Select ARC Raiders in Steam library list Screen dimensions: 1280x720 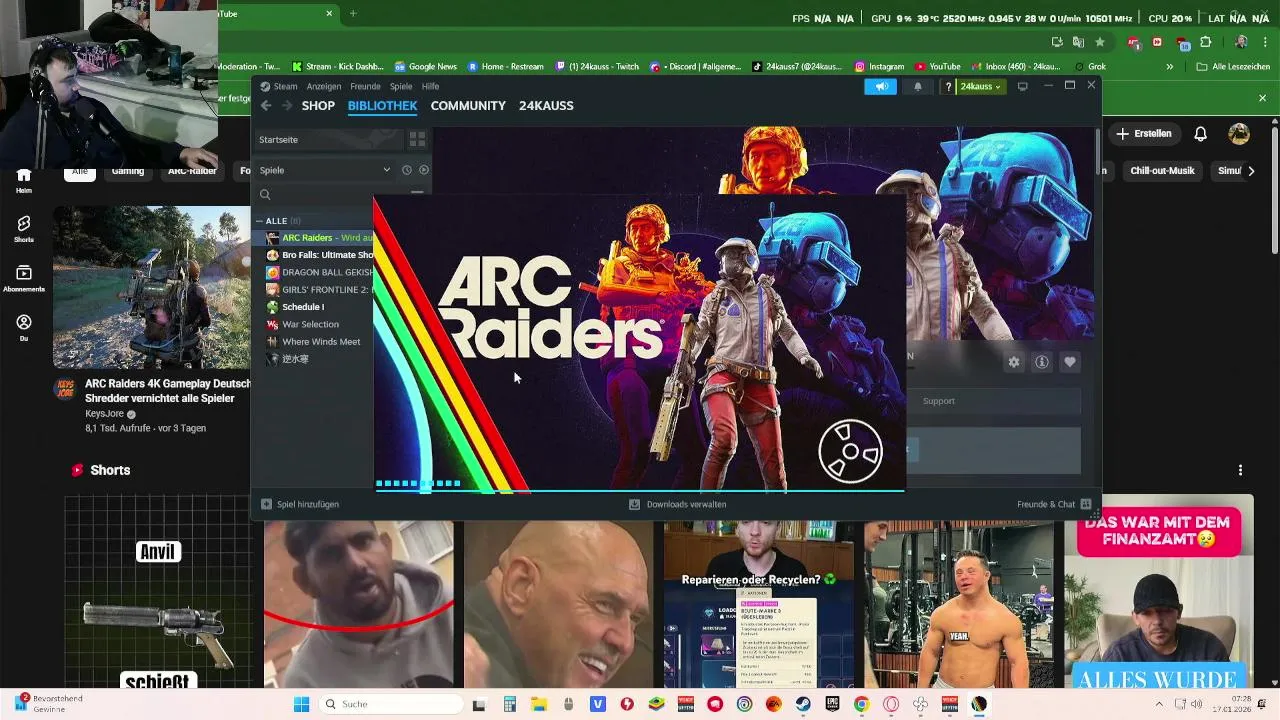pos(315,238)
